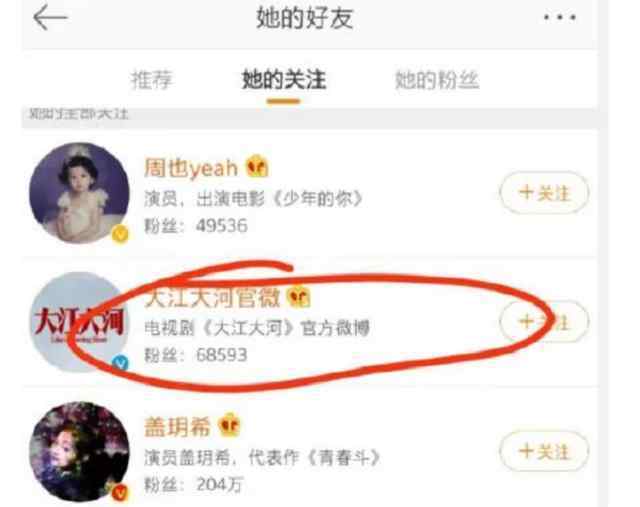
Task: Follow 周也yeah with the +关注 button
Action: click(544, 193)
